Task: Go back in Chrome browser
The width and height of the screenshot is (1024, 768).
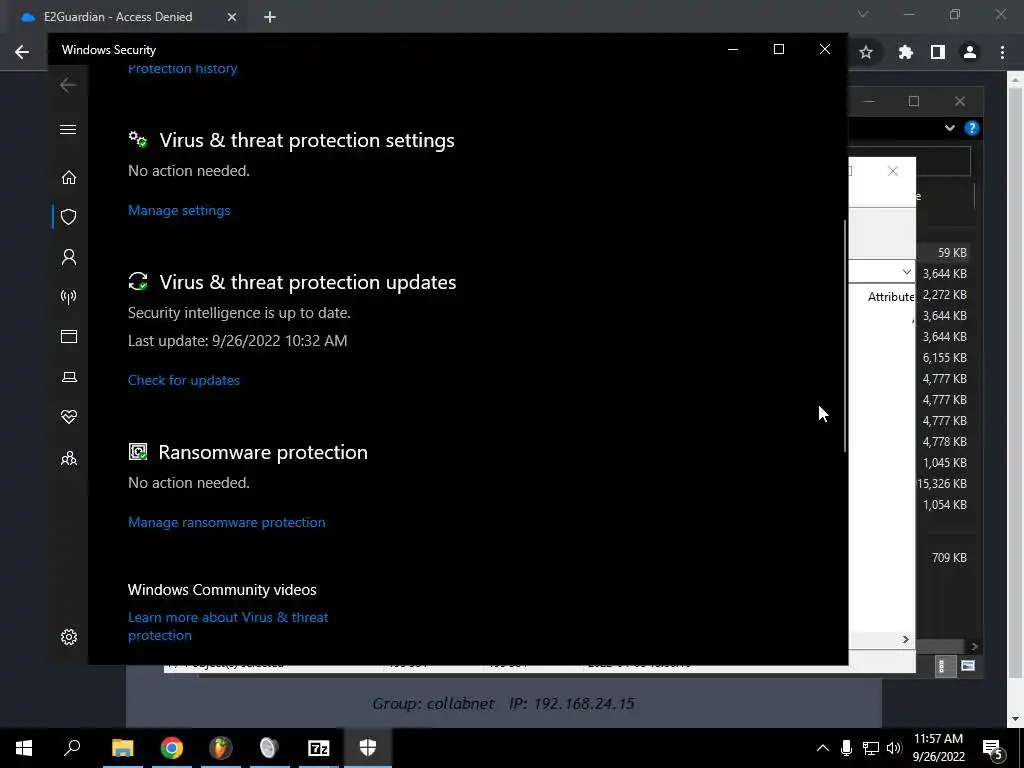Action: (x=22, y=52)
